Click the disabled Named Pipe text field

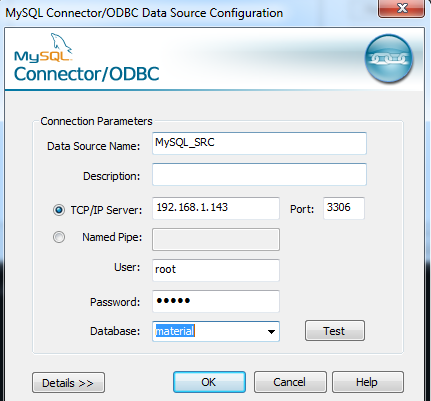coord(216,239)
